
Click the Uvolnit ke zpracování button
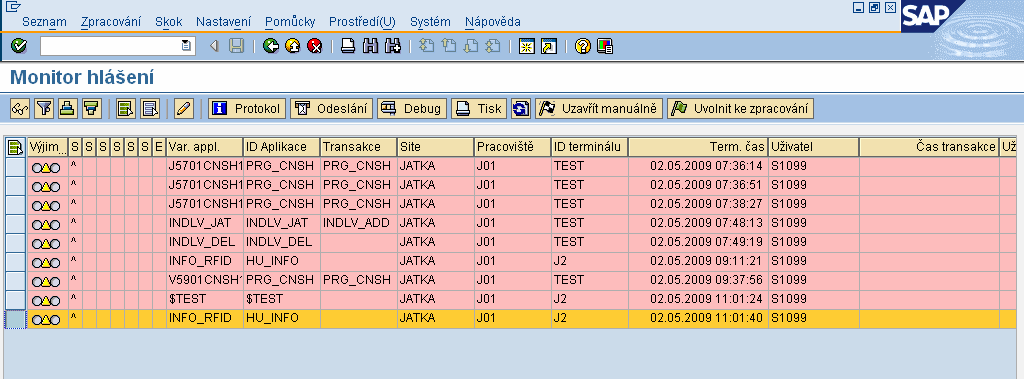(x=741, y=108)
